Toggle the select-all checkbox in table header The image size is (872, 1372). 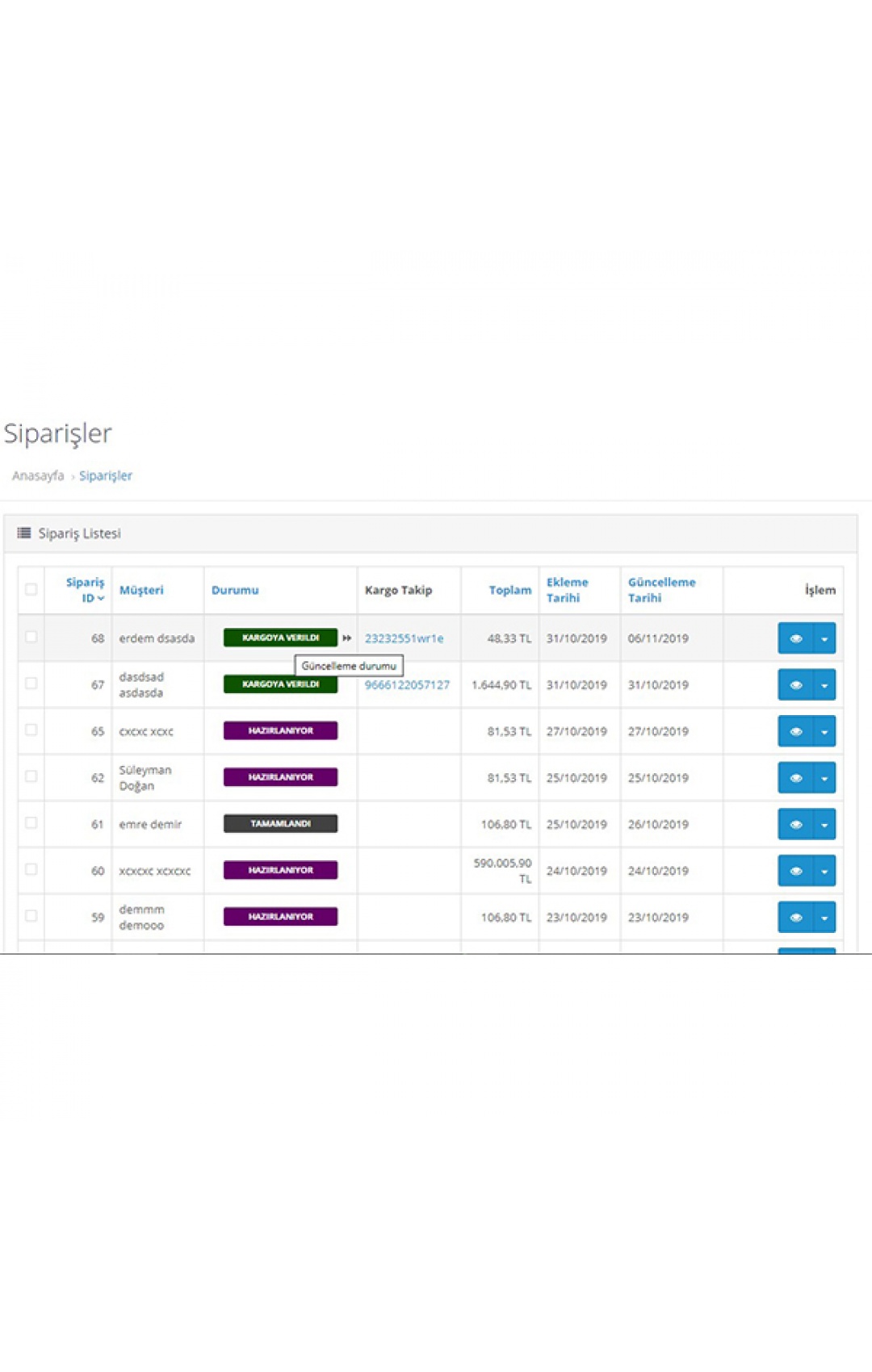31,589
